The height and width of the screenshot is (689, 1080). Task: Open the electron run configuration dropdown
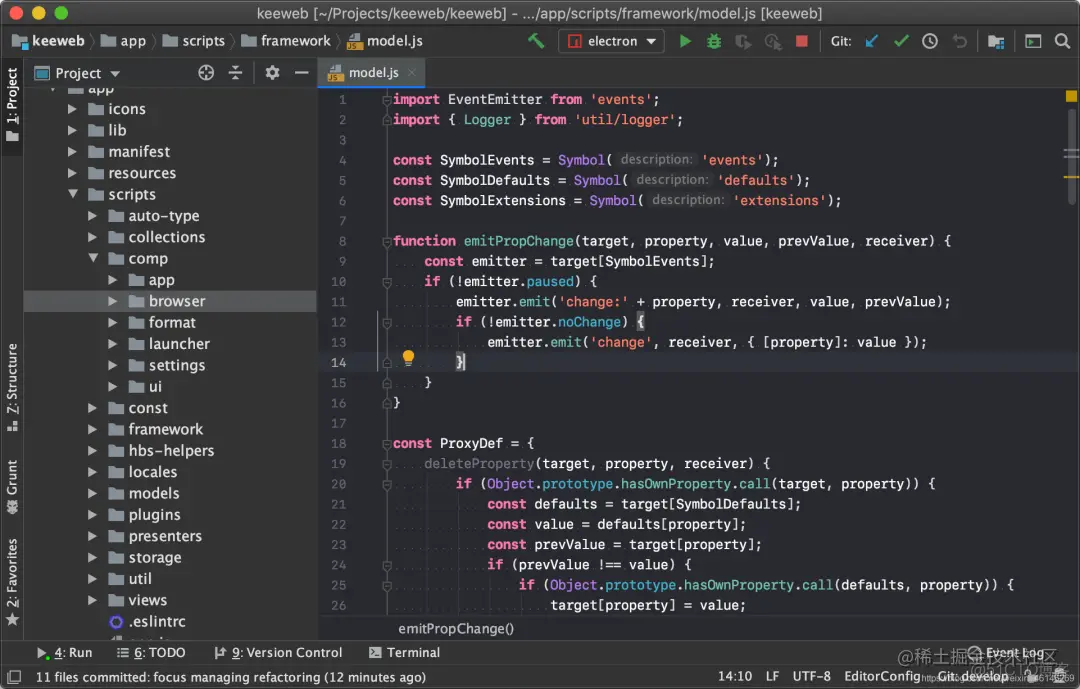612,41
